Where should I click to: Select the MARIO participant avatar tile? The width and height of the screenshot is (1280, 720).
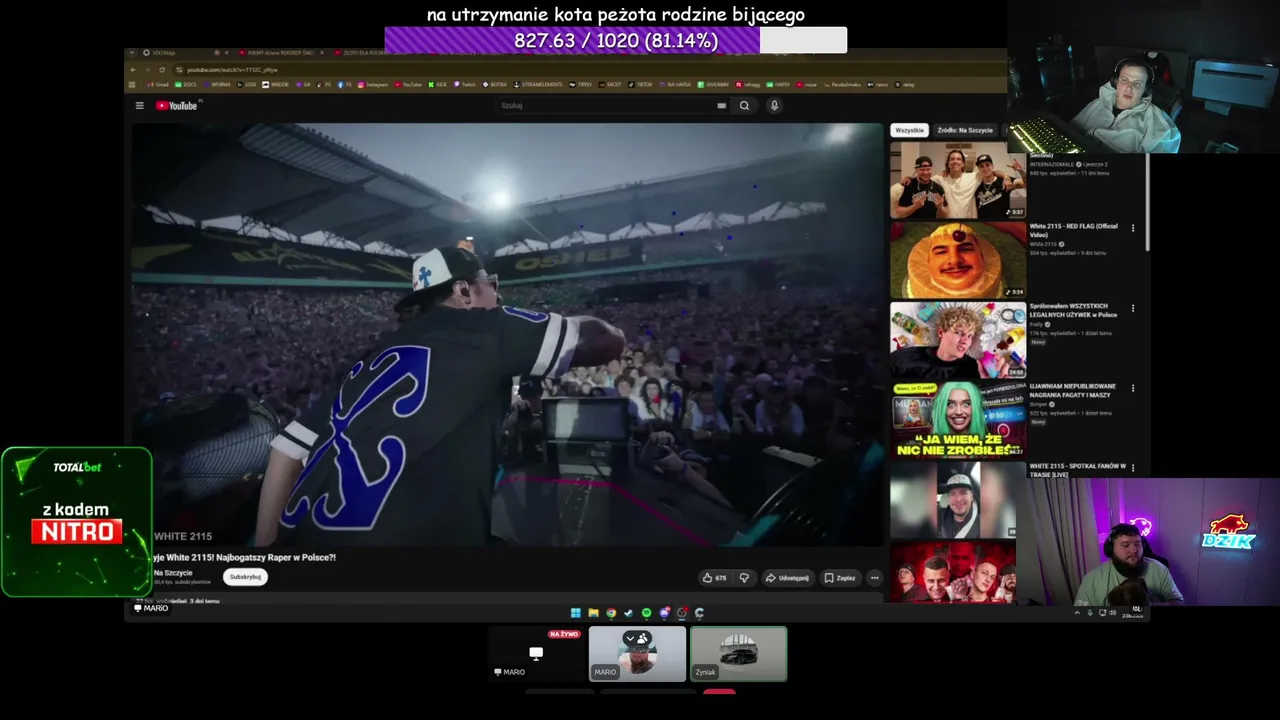coord(637,654)
